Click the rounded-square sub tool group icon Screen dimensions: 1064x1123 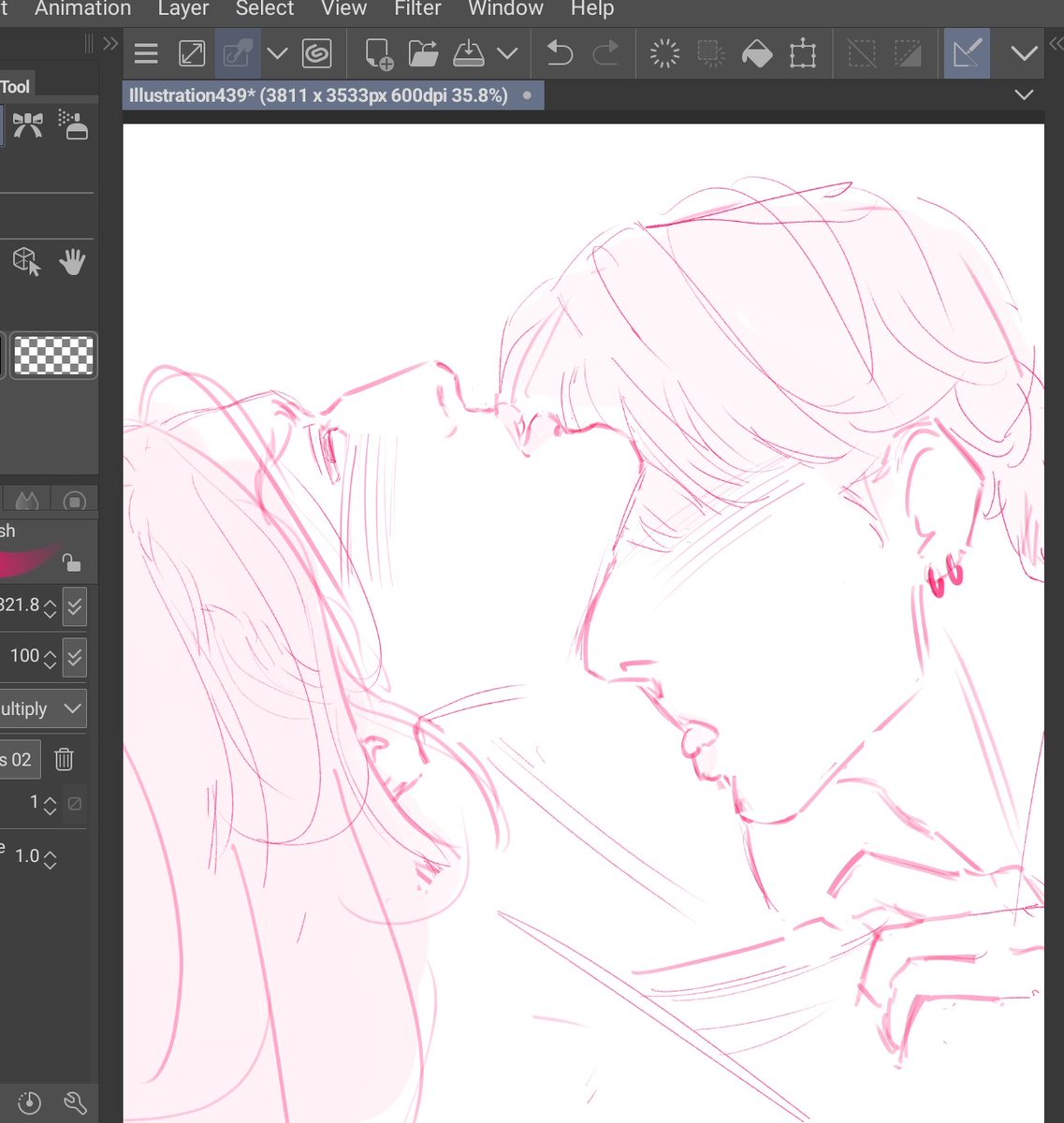75,501
